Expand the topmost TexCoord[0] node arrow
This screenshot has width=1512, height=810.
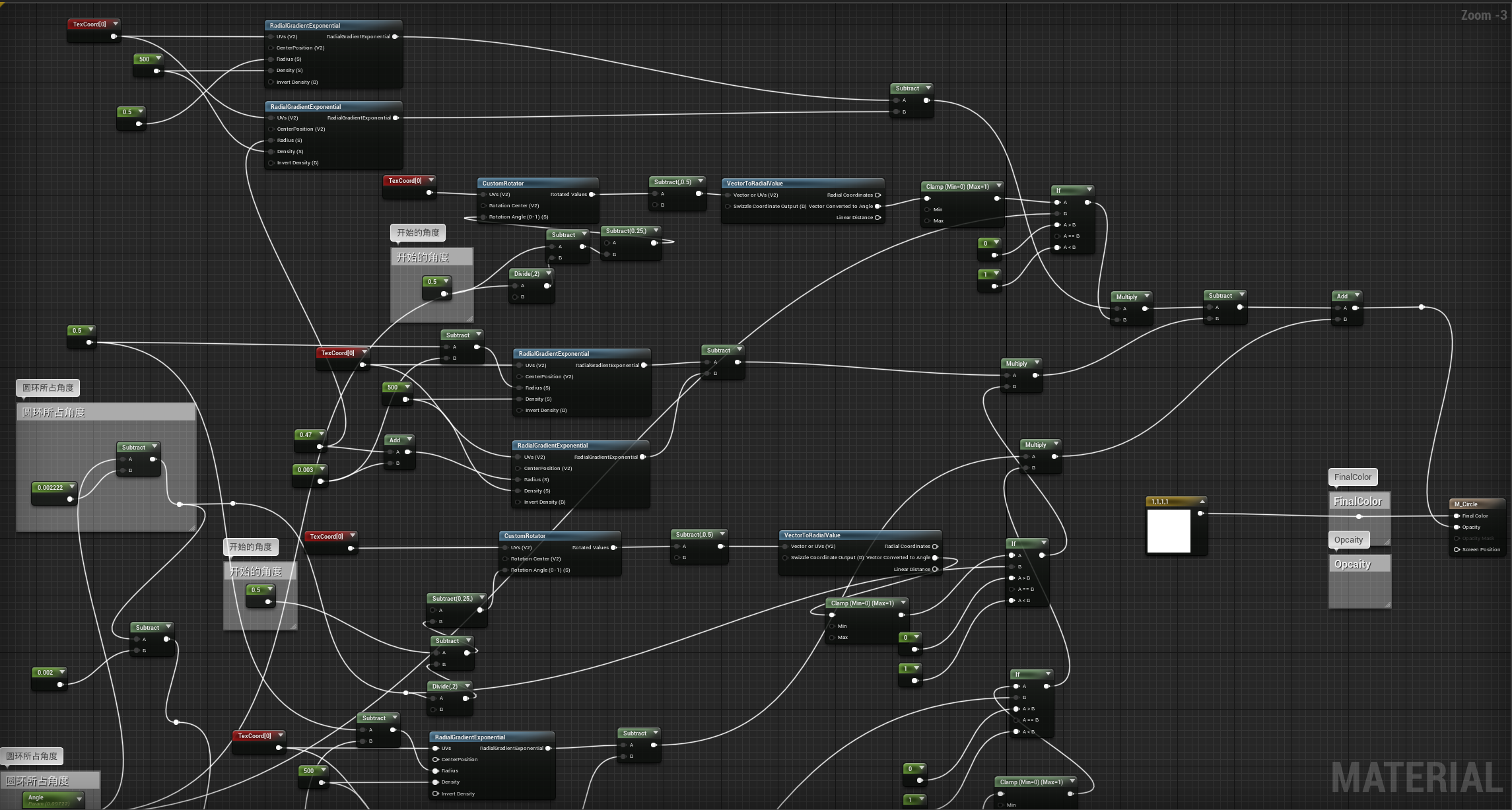pyautogui.click(x=116, y=23)
